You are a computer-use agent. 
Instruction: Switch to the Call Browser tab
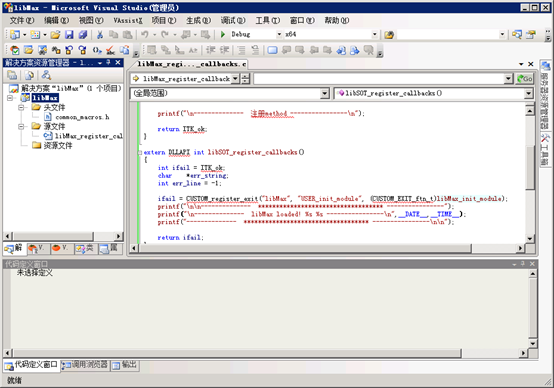[85, 365]
